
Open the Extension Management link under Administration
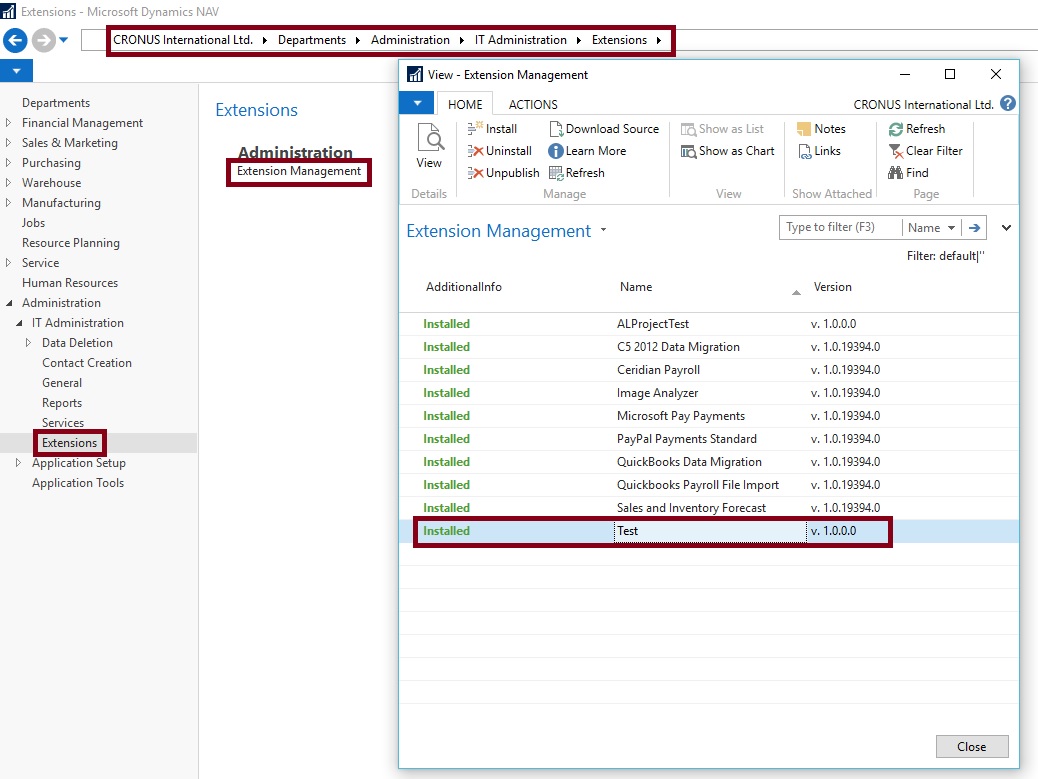[299, 172]
